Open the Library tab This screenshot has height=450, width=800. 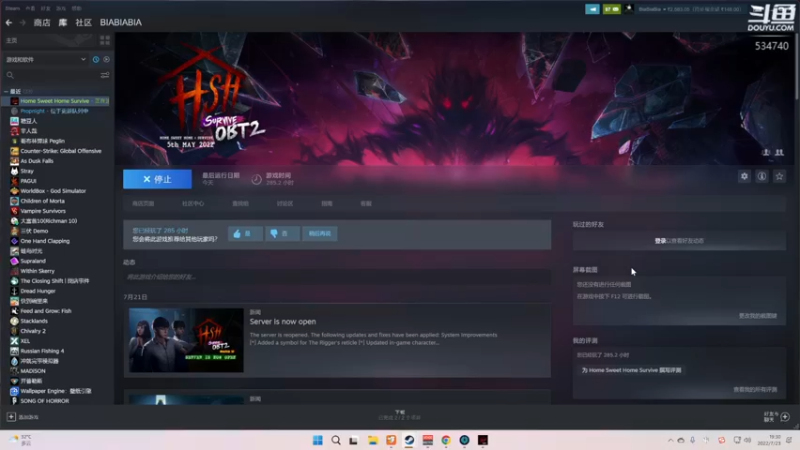[x=63, y=22]
